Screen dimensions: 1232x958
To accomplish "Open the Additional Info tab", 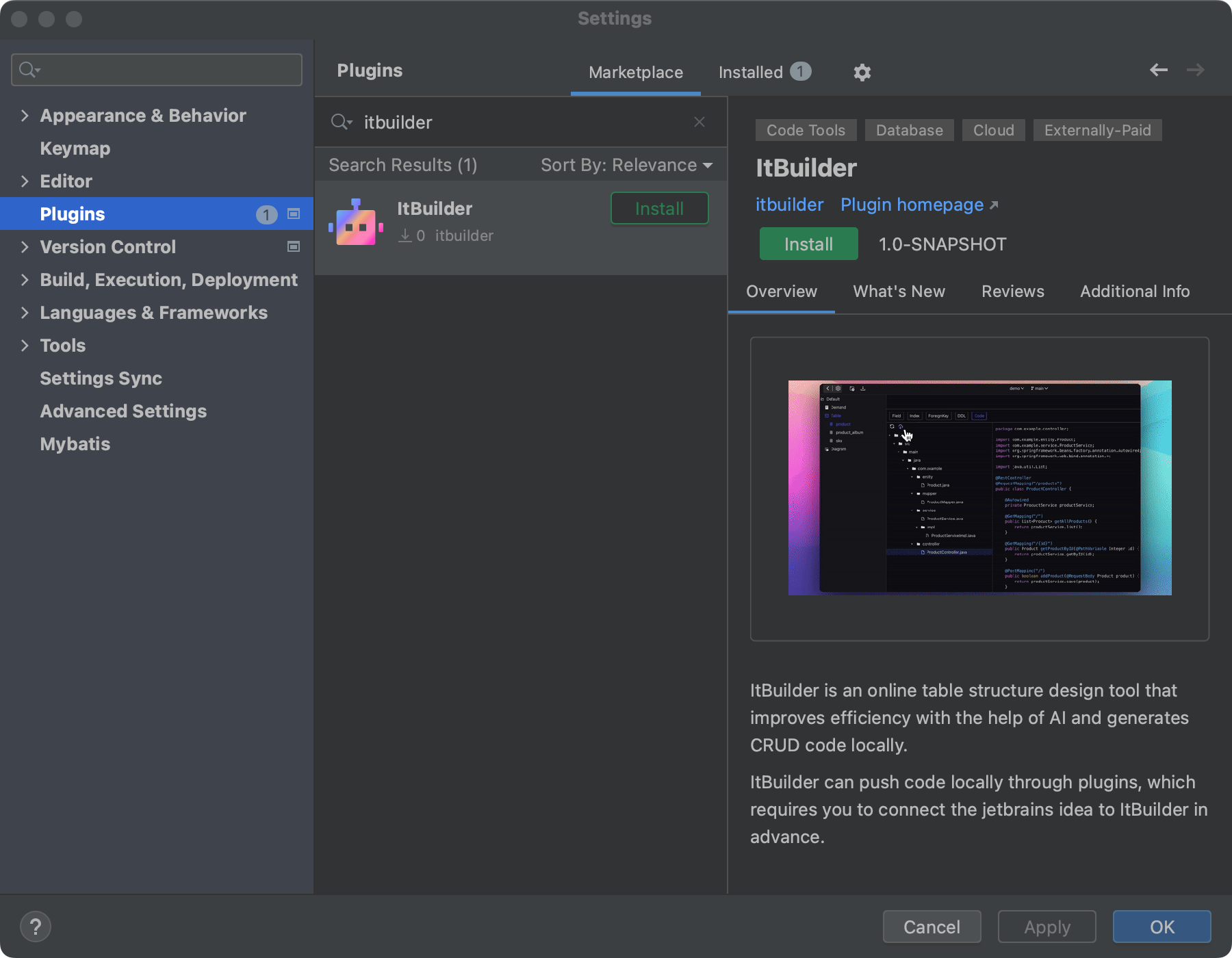I will pyautogui.click(x=1135, y=292).
